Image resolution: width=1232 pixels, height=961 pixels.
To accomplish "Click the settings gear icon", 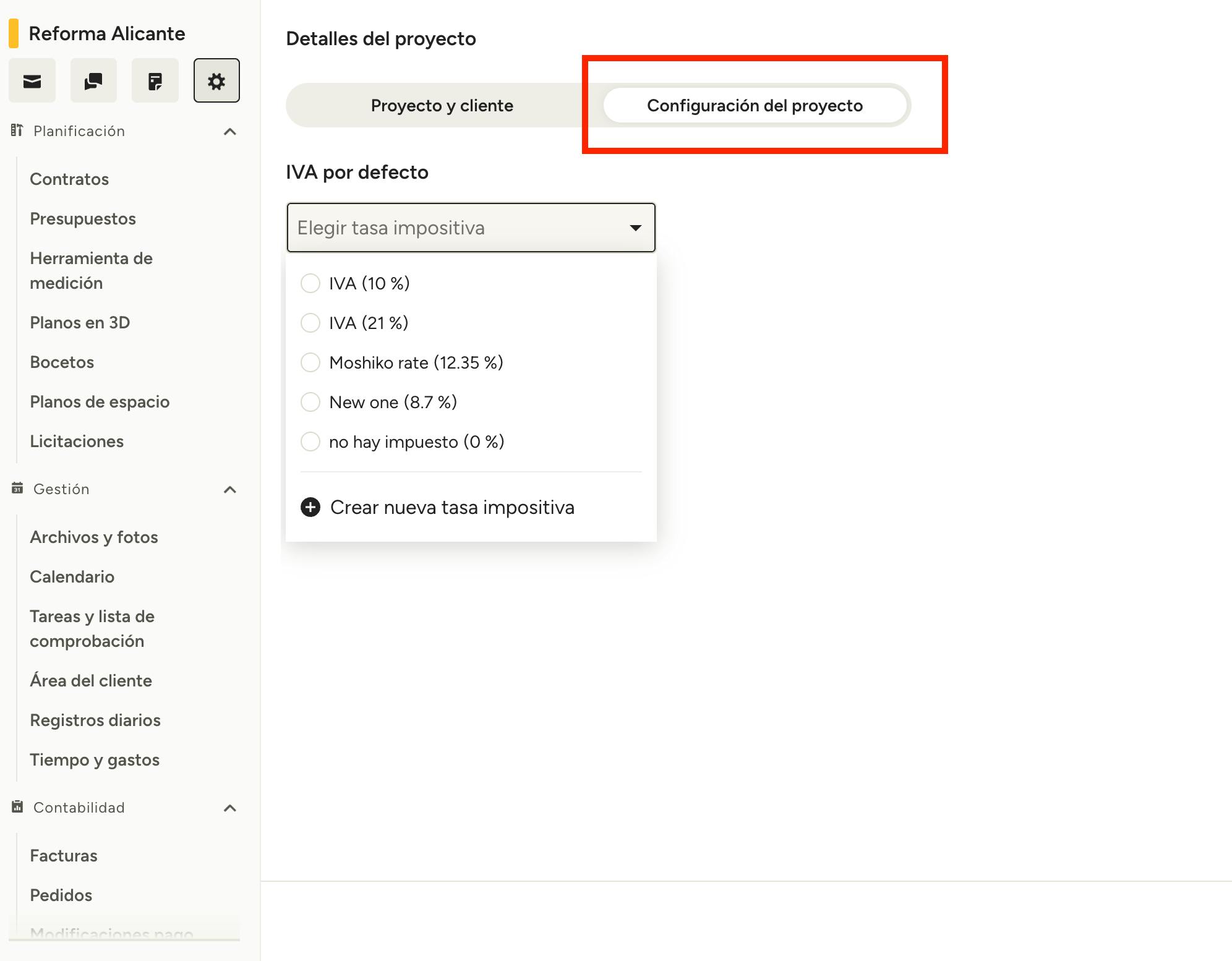I will [216, 81].
